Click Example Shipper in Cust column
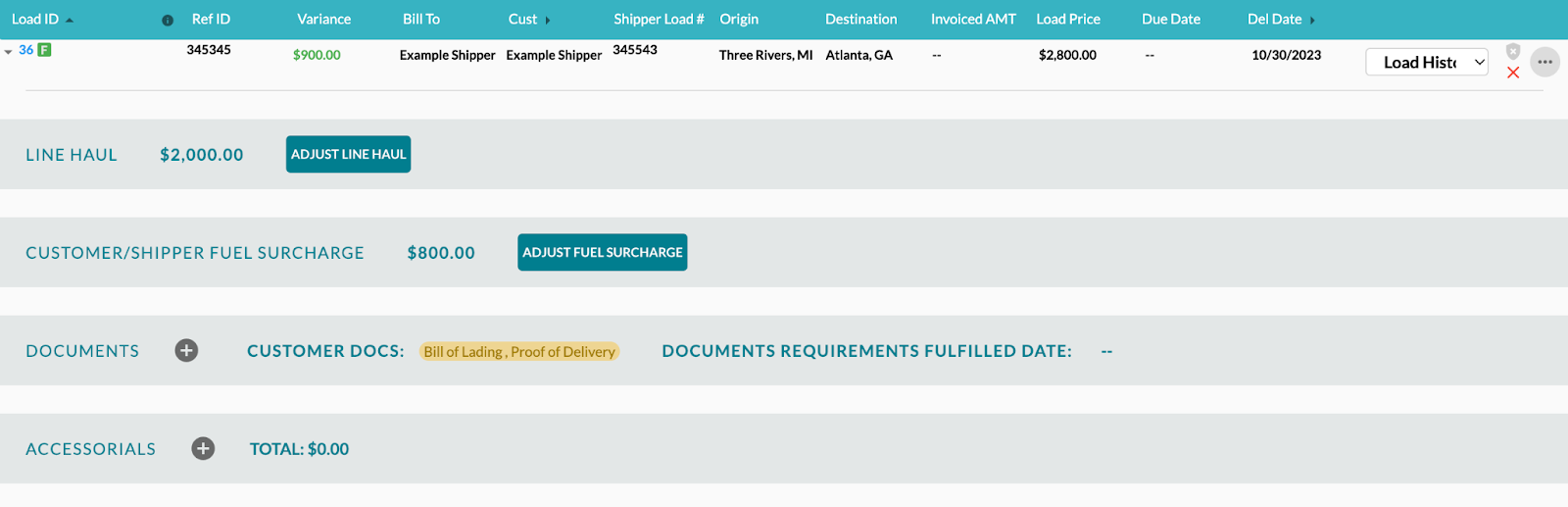 [x=554, y=55]
